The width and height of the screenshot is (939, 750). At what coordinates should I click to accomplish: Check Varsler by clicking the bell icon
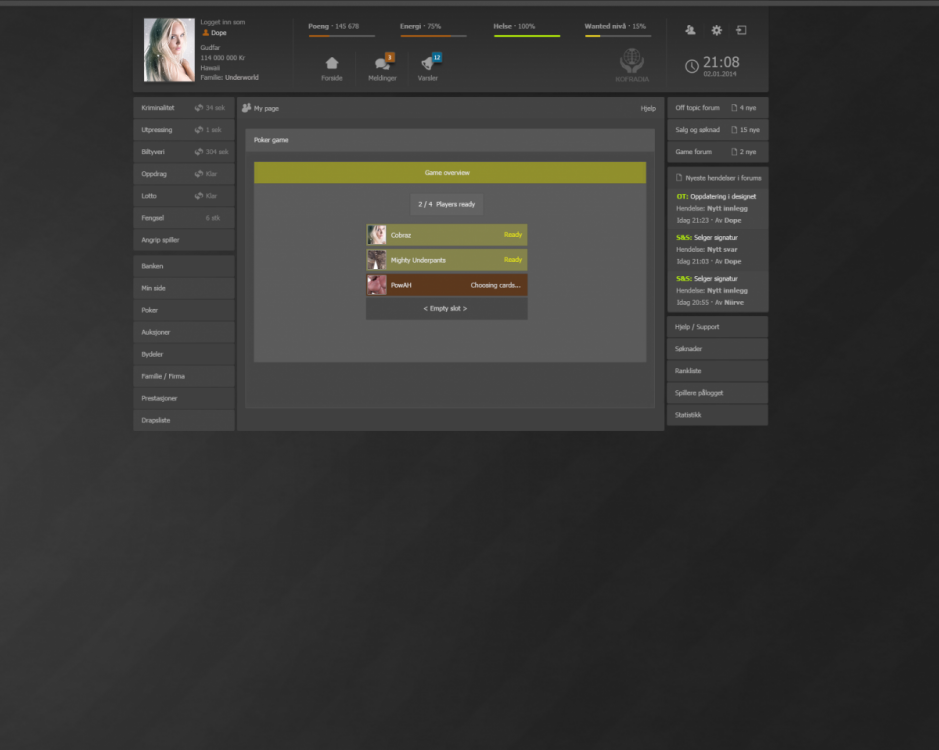click(x=427, y=63)
